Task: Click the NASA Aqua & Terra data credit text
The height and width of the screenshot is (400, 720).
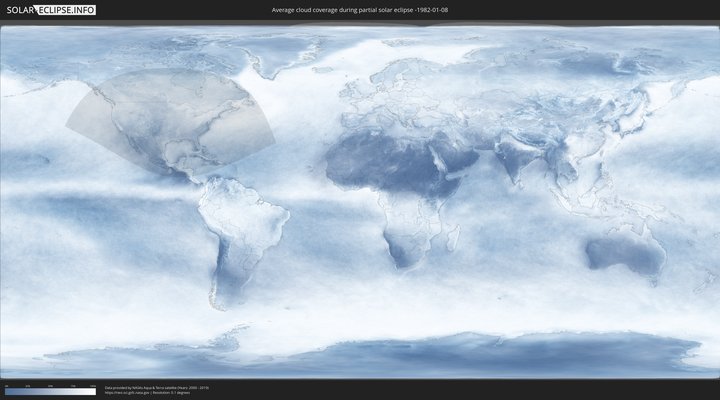Action: tap(156, 386)
